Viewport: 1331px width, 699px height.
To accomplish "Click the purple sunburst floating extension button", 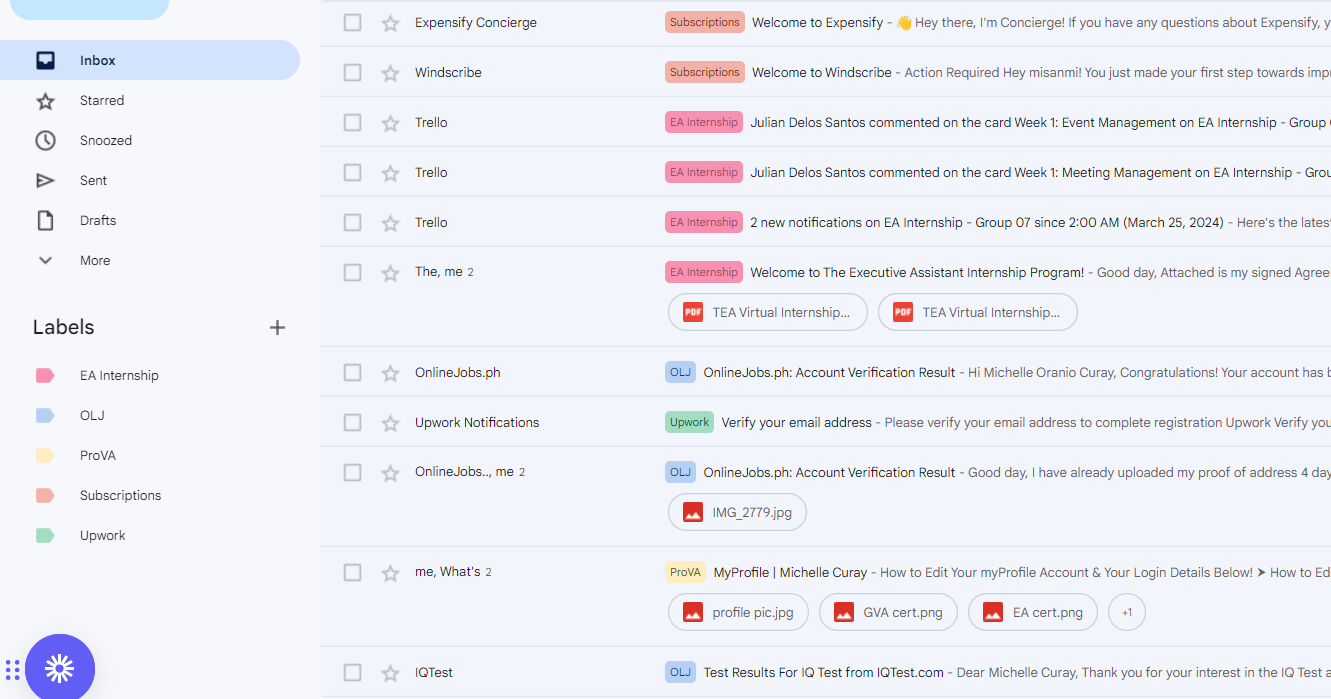I will point(60,668).
